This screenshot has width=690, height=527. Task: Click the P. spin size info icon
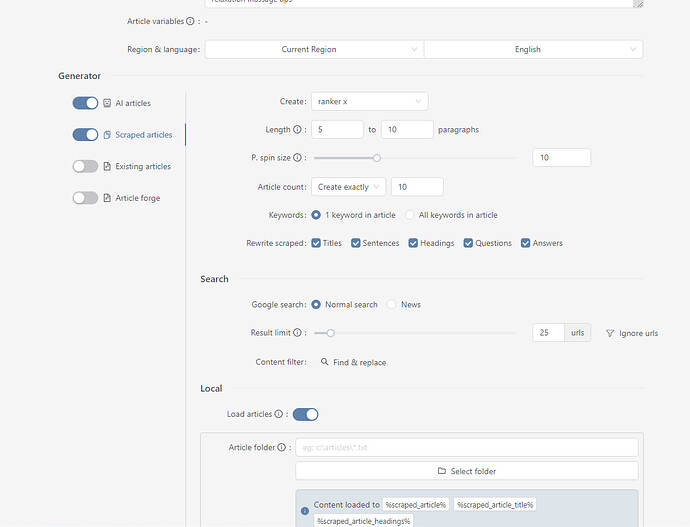(x=297, y=157)
